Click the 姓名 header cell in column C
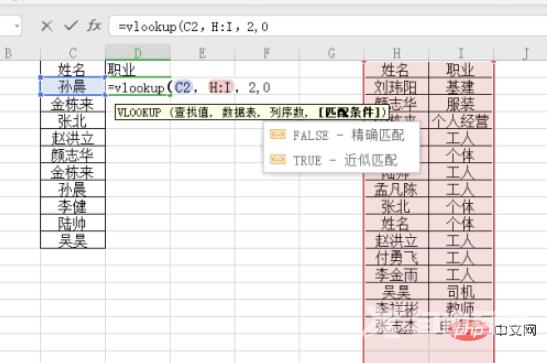 [73, 69]
